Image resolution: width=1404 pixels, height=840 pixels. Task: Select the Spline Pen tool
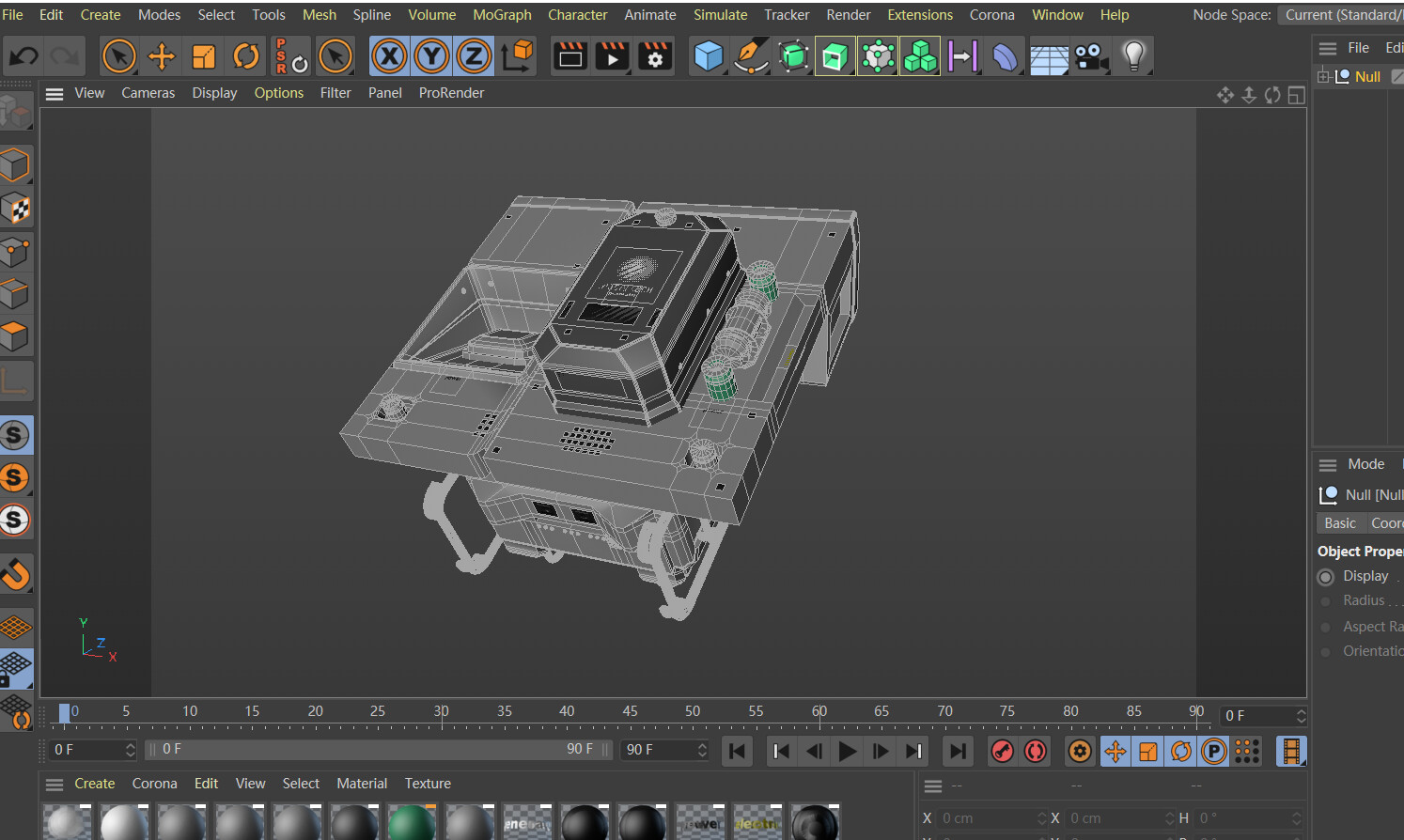click(750, 56)
